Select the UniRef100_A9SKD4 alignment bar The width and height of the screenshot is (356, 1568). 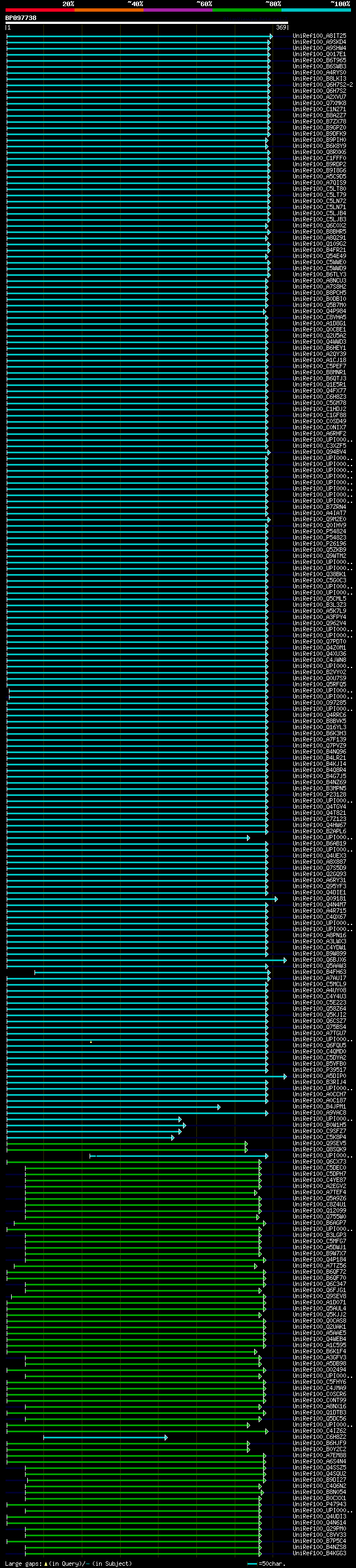tap(138, 43)
